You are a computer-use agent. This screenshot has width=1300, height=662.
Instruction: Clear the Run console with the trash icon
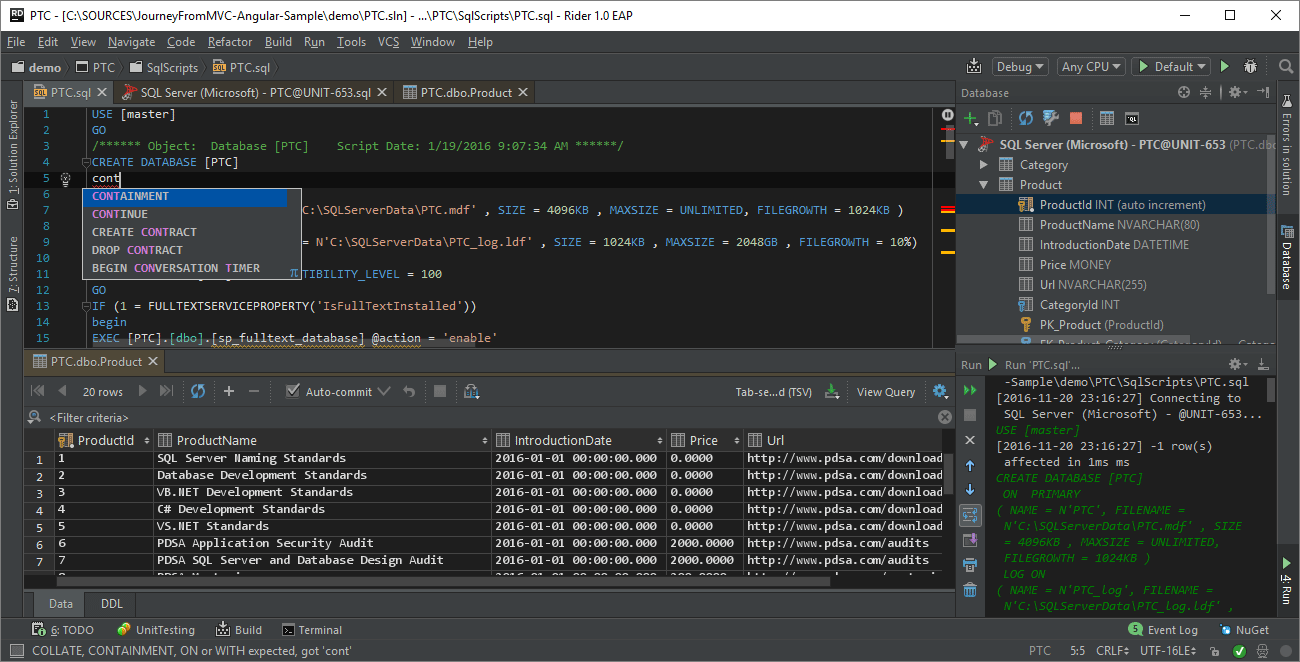(x=970, y=590)
